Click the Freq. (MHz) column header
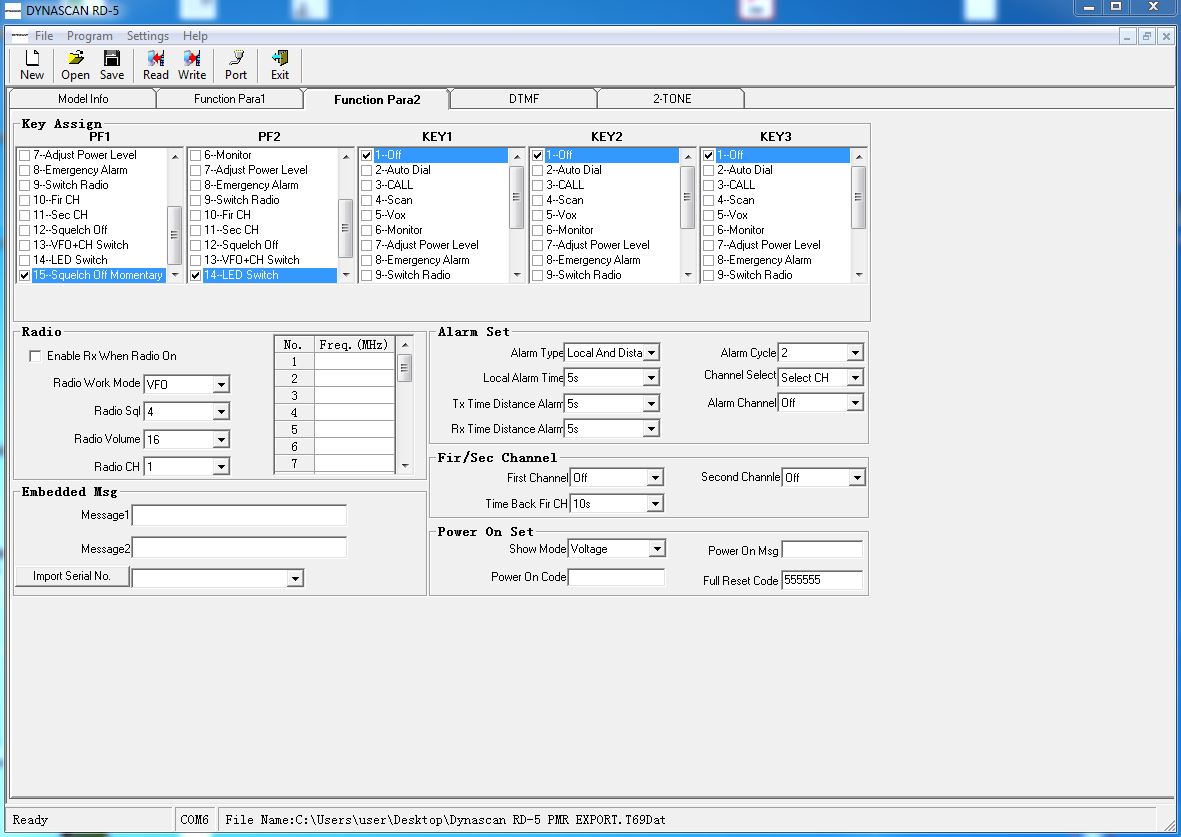The height and width of the screenshot is (837, 1181). click(354, 345)
